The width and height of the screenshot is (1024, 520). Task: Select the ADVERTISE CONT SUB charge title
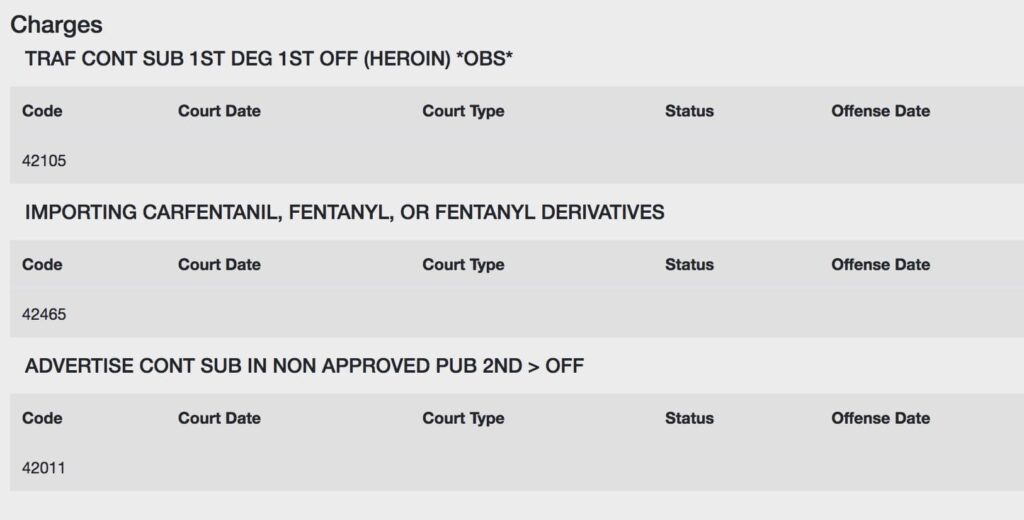click(304, 366)
